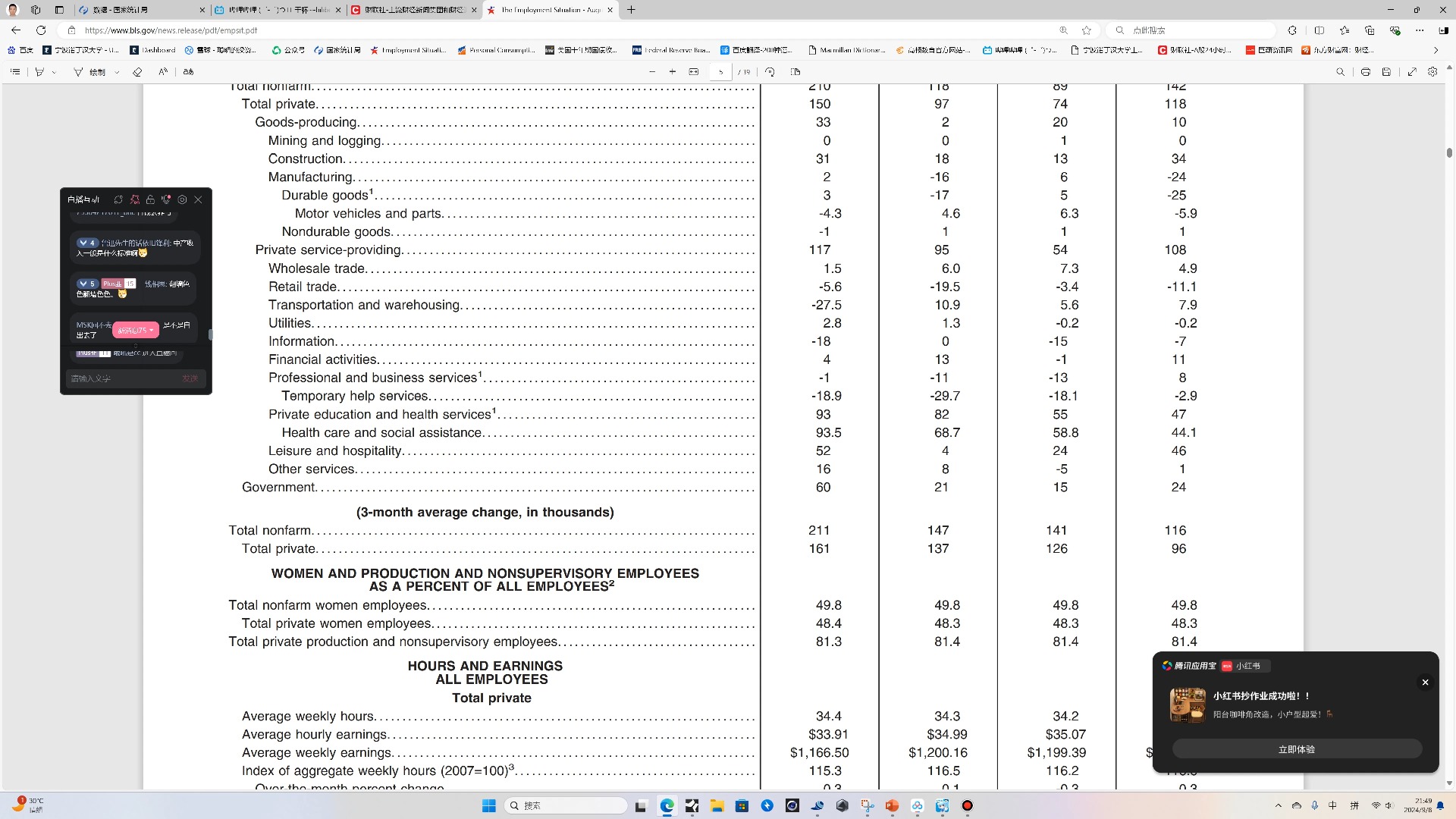Open the PDF table of contents icon
This screenshot has height=819, width=1456.
click(15, 71)
